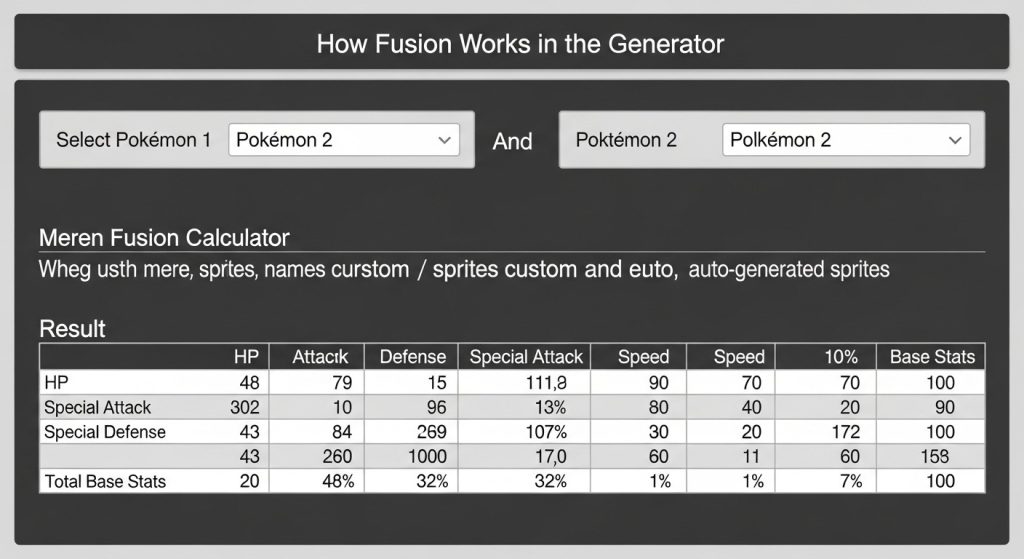Click the Select Pokémon 1 label
The width and height of the screenshot is (1024, 559).
(133, 140)
